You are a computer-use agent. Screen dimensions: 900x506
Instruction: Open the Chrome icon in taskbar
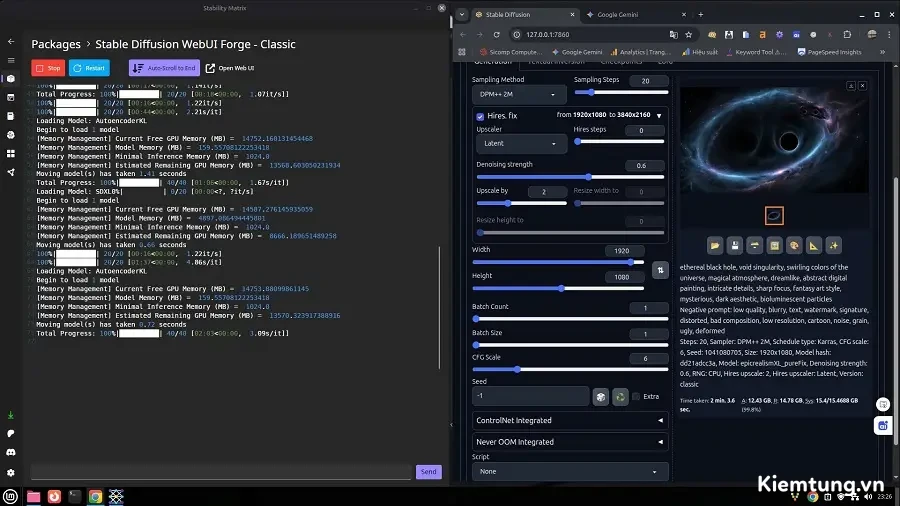pos(95,496)
